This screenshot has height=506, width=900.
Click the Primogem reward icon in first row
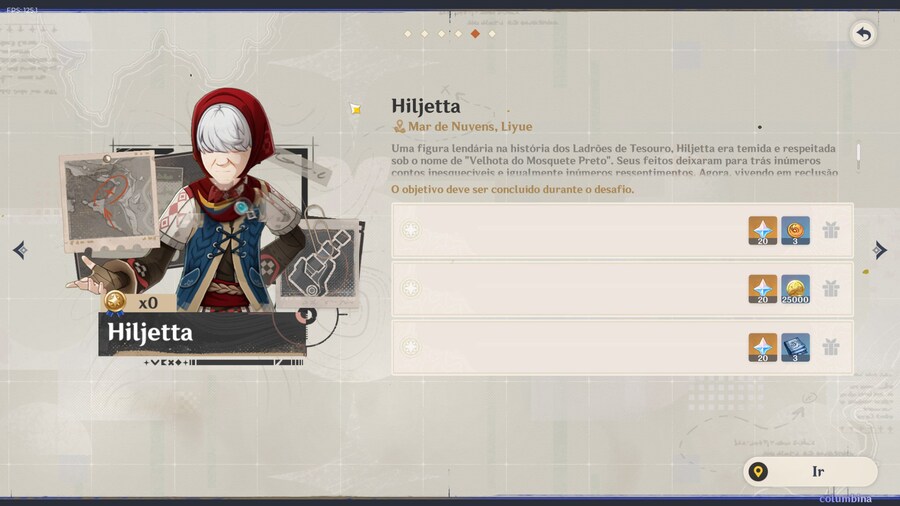point(763,231)
